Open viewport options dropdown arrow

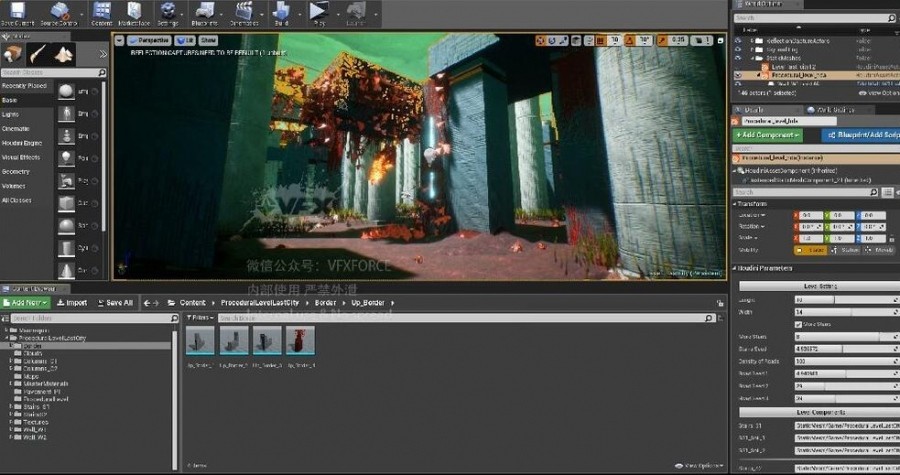[119, 41]
